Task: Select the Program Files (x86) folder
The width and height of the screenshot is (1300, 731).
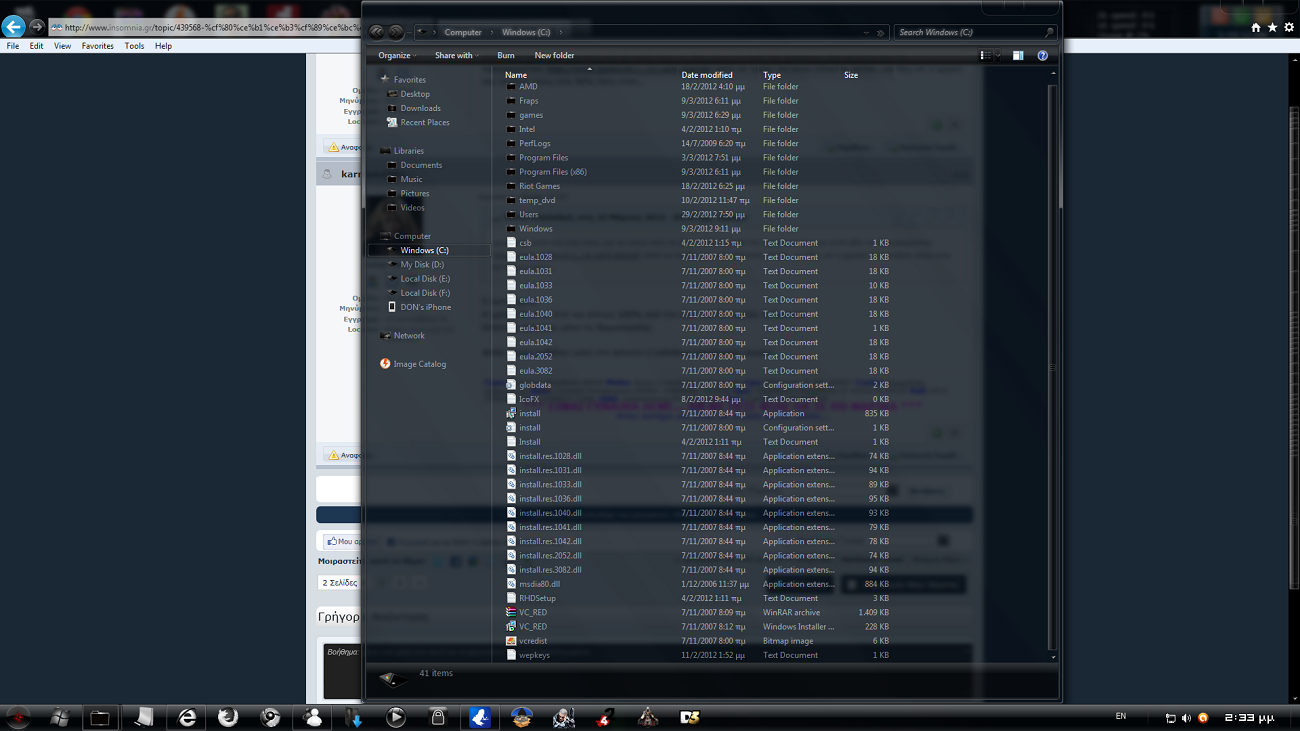Action: [552, 172]
